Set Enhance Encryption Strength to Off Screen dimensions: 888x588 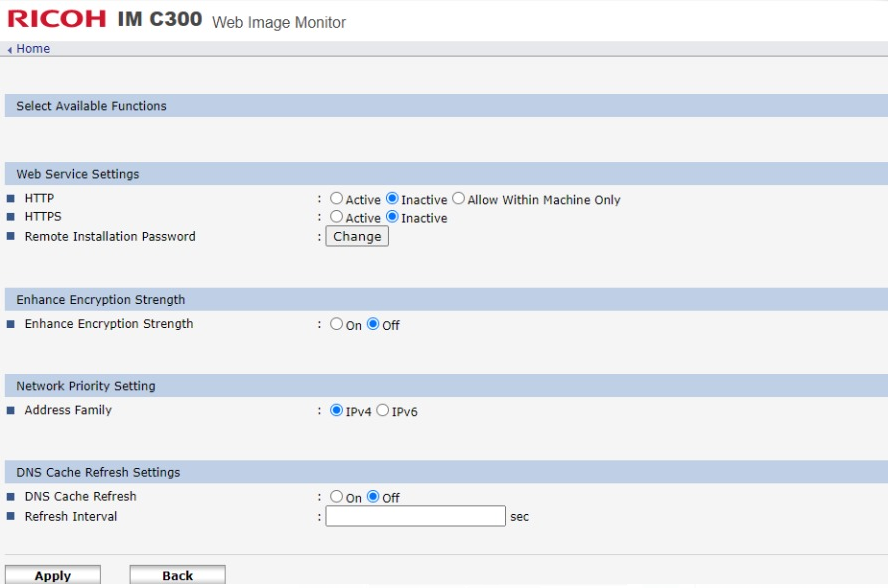click(373, 323)
